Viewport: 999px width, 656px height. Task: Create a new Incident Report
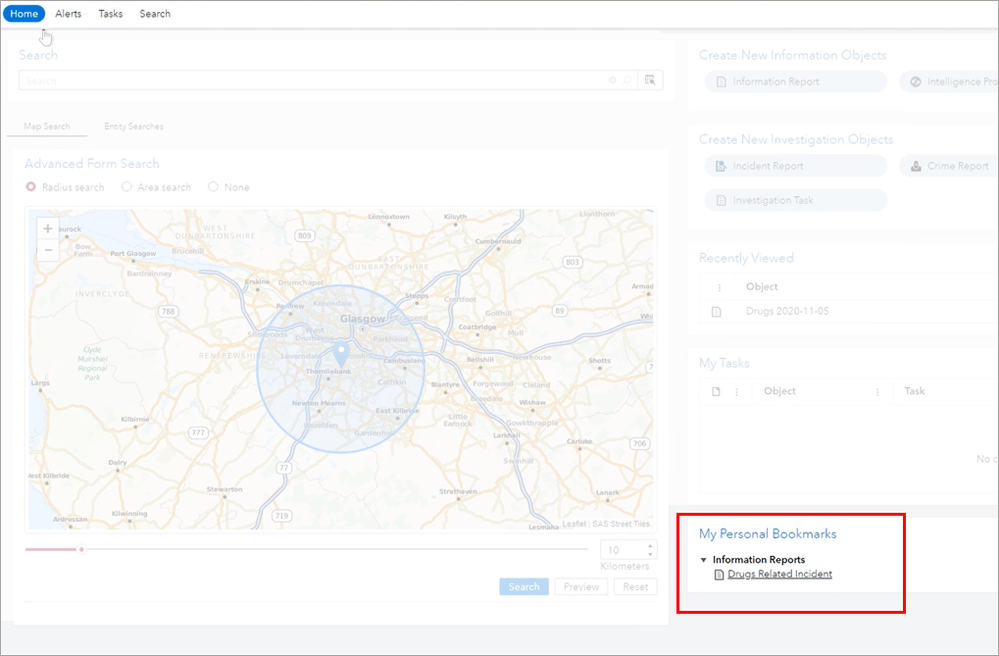(796, 166)
